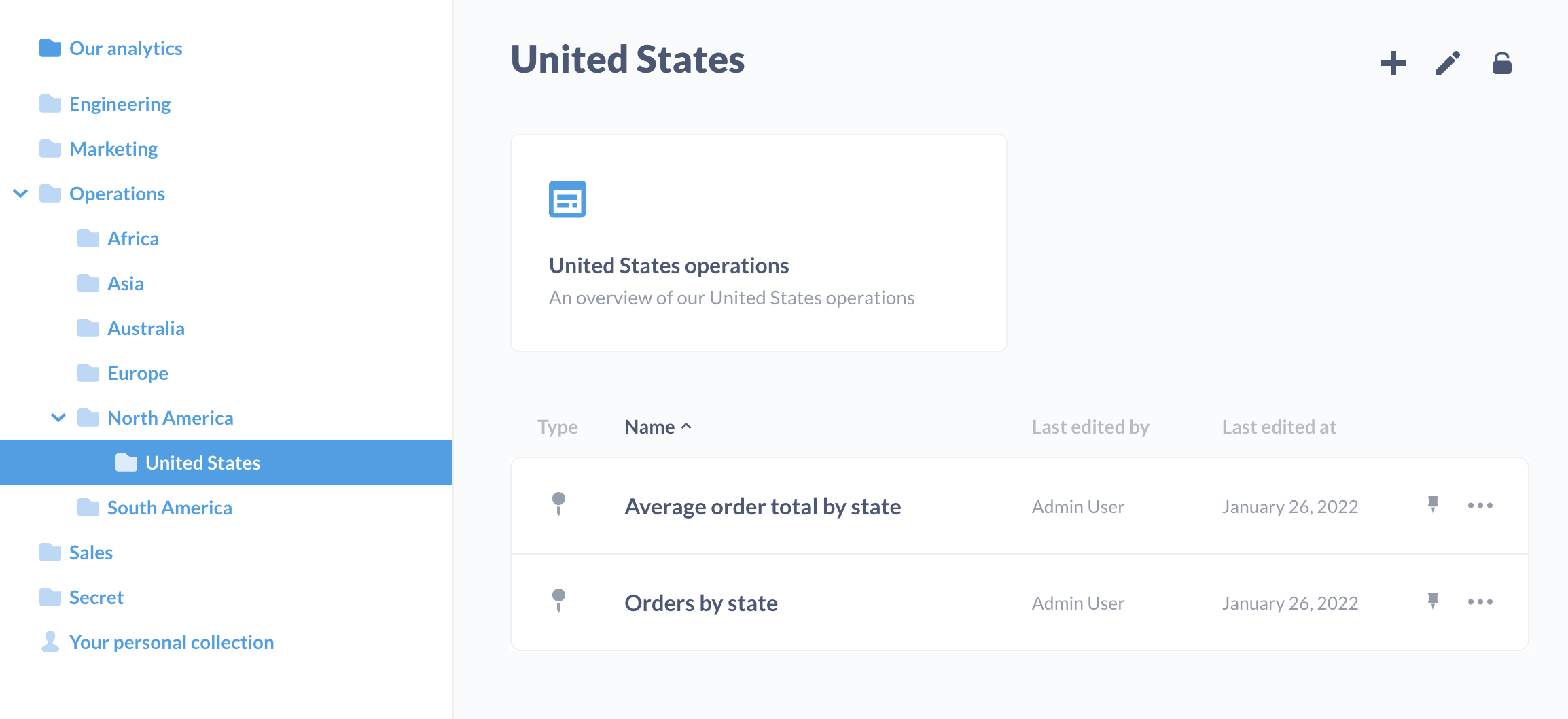Collapse the North America folder chevron

click(x=58, y=418)
